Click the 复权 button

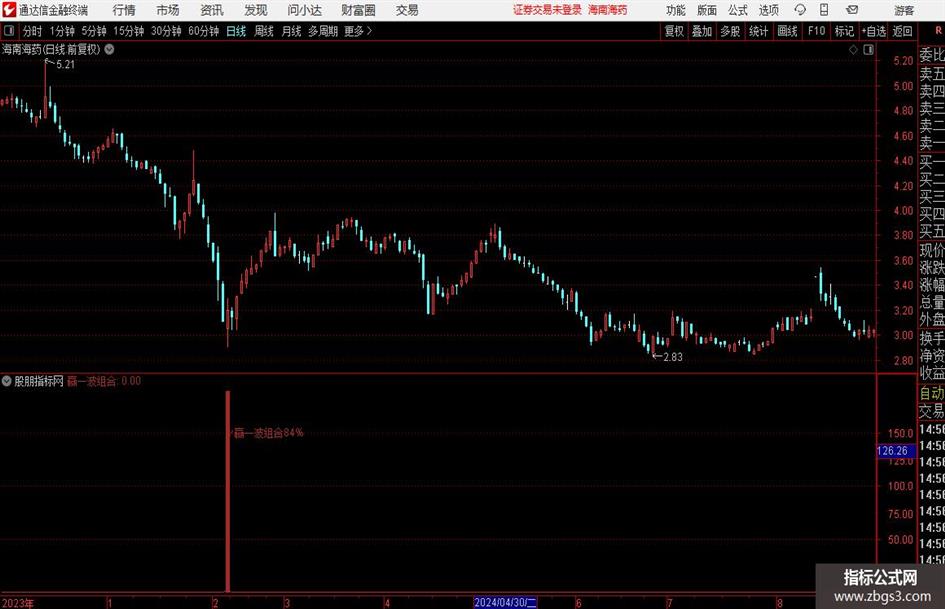coord(674,31)
